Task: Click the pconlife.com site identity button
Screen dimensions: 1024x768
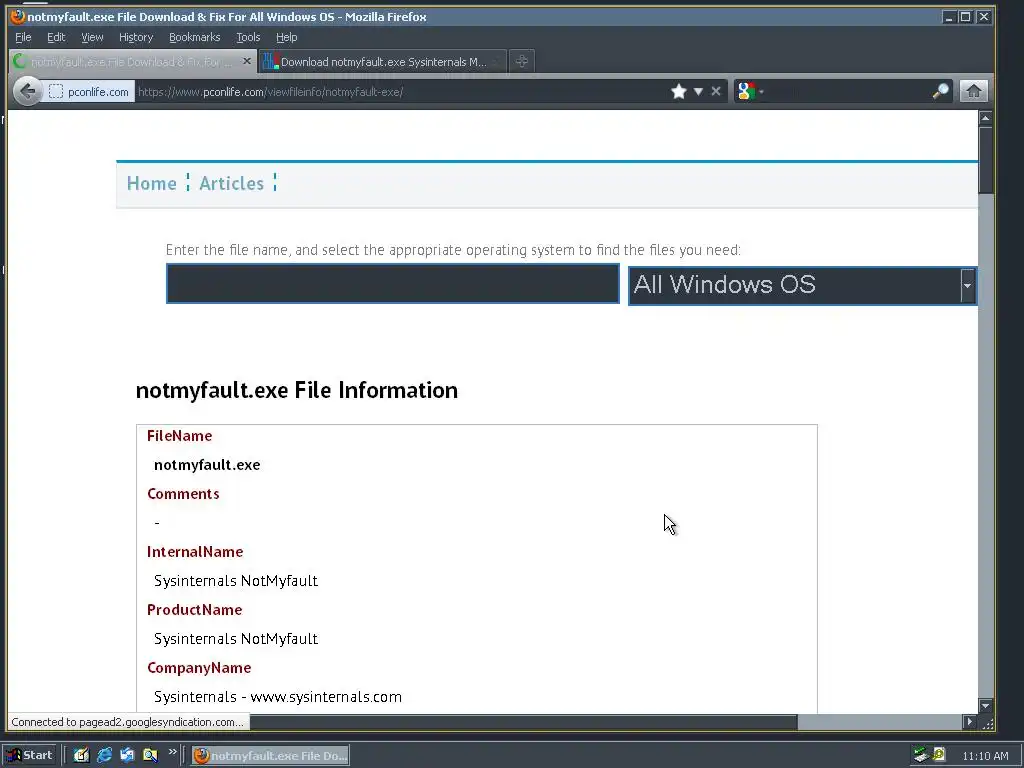Action: (x=89, y=91)
